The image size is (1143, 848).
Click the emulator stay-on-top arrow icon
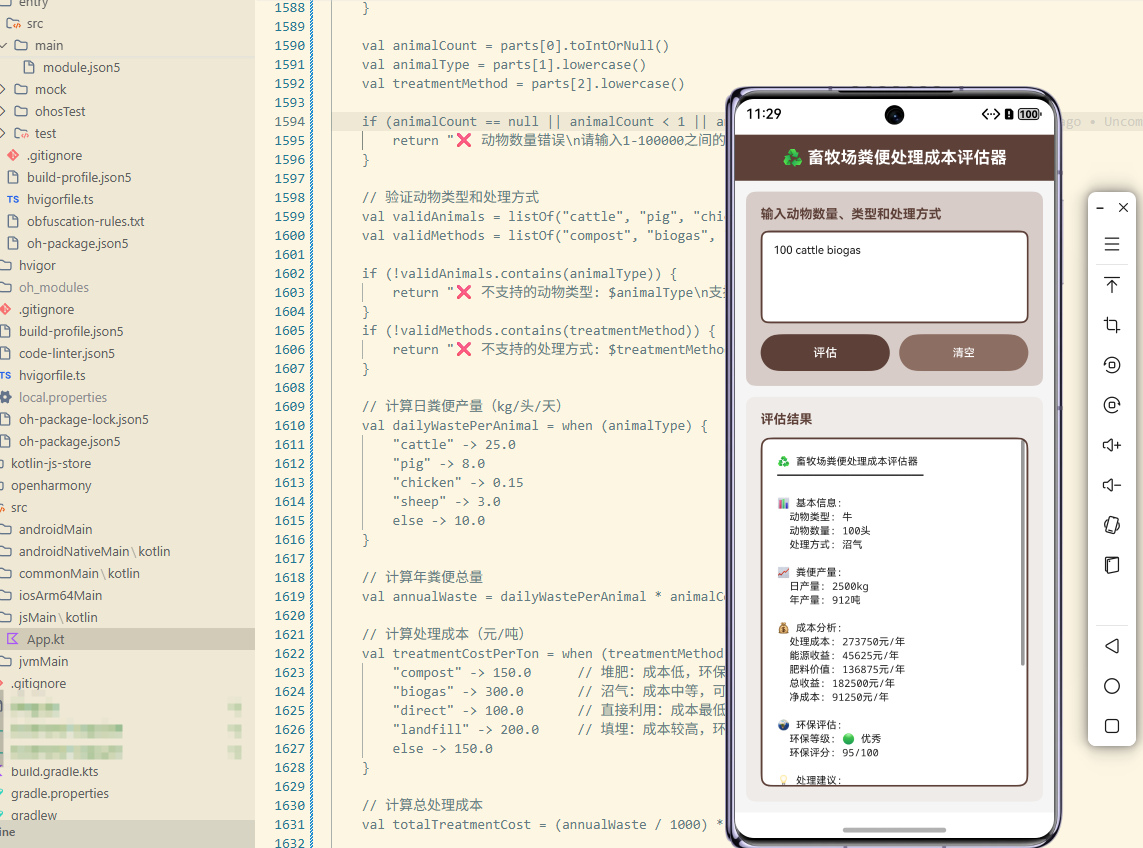pyautogui.click(x=1111, y=284)
